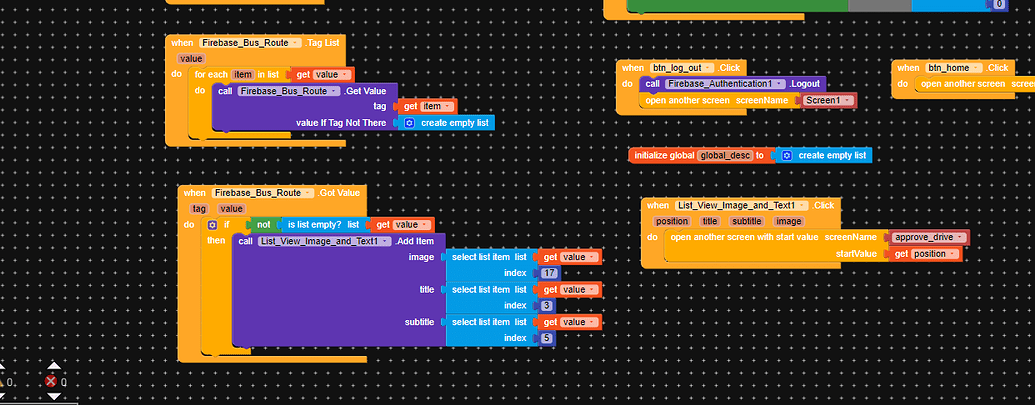1035x405 pixels.
Task: Click the red error indicator icon
Action: tap(51, 381)
